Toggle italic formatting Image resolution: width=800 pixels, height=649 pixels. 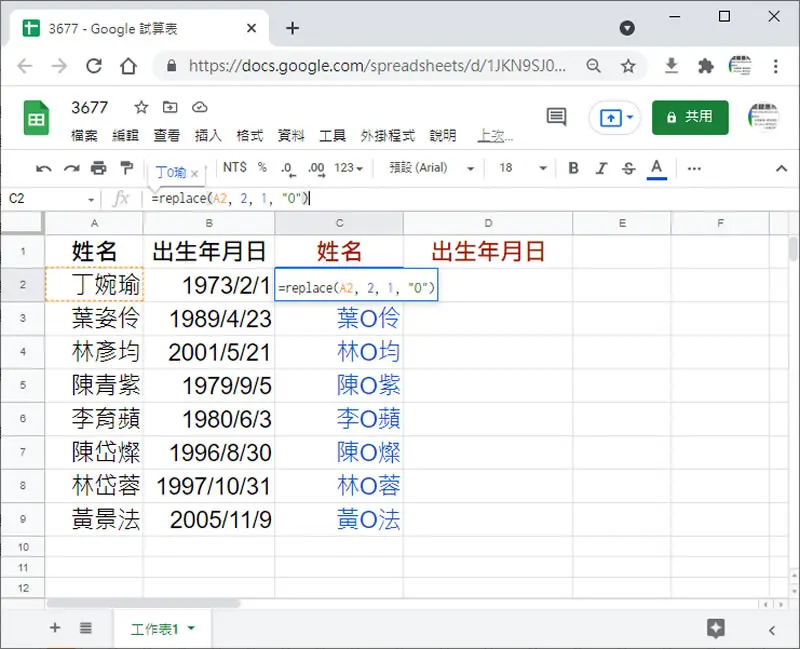[602, 168]
